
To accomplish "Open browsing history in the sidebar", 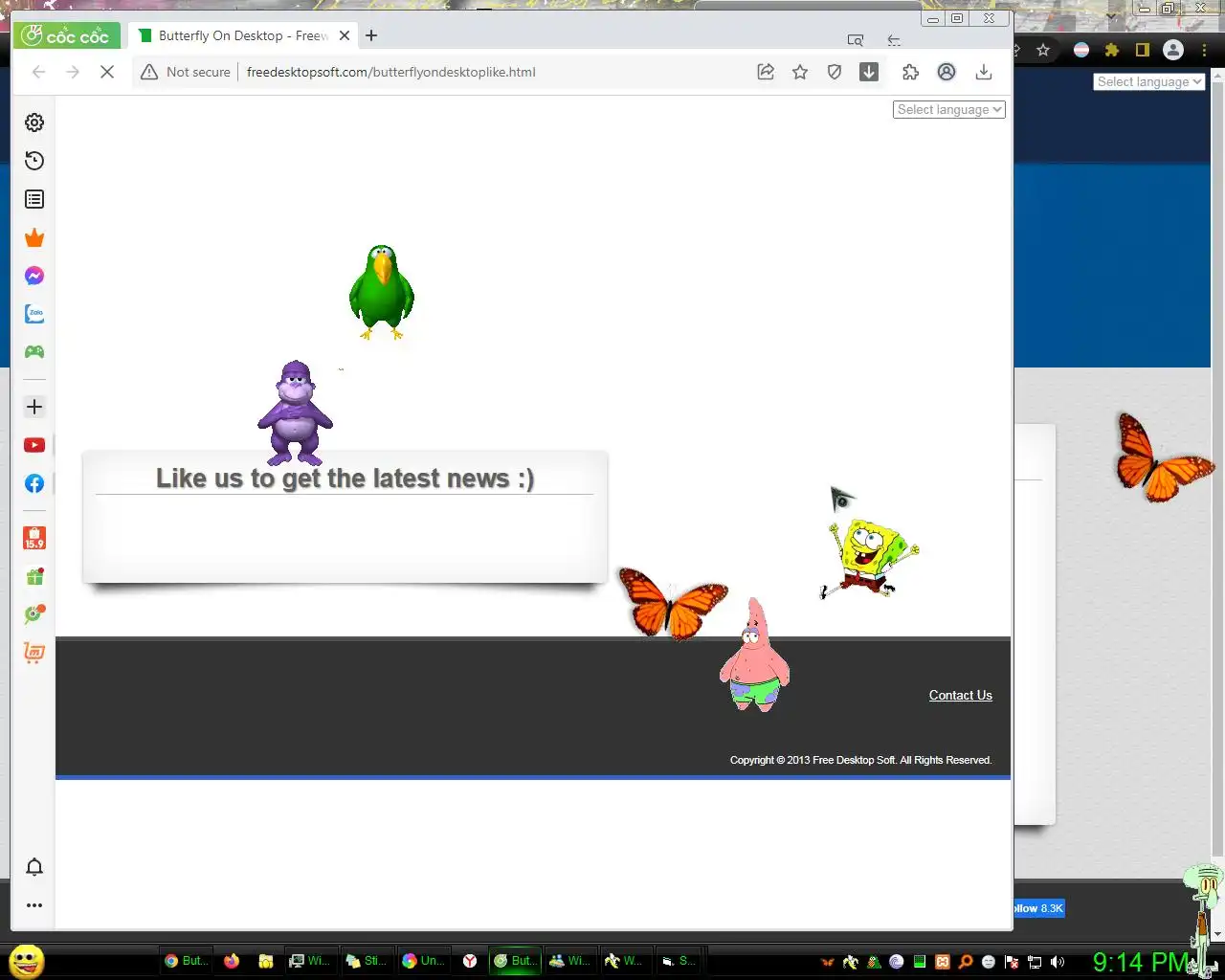I will [x=34, y=161].
